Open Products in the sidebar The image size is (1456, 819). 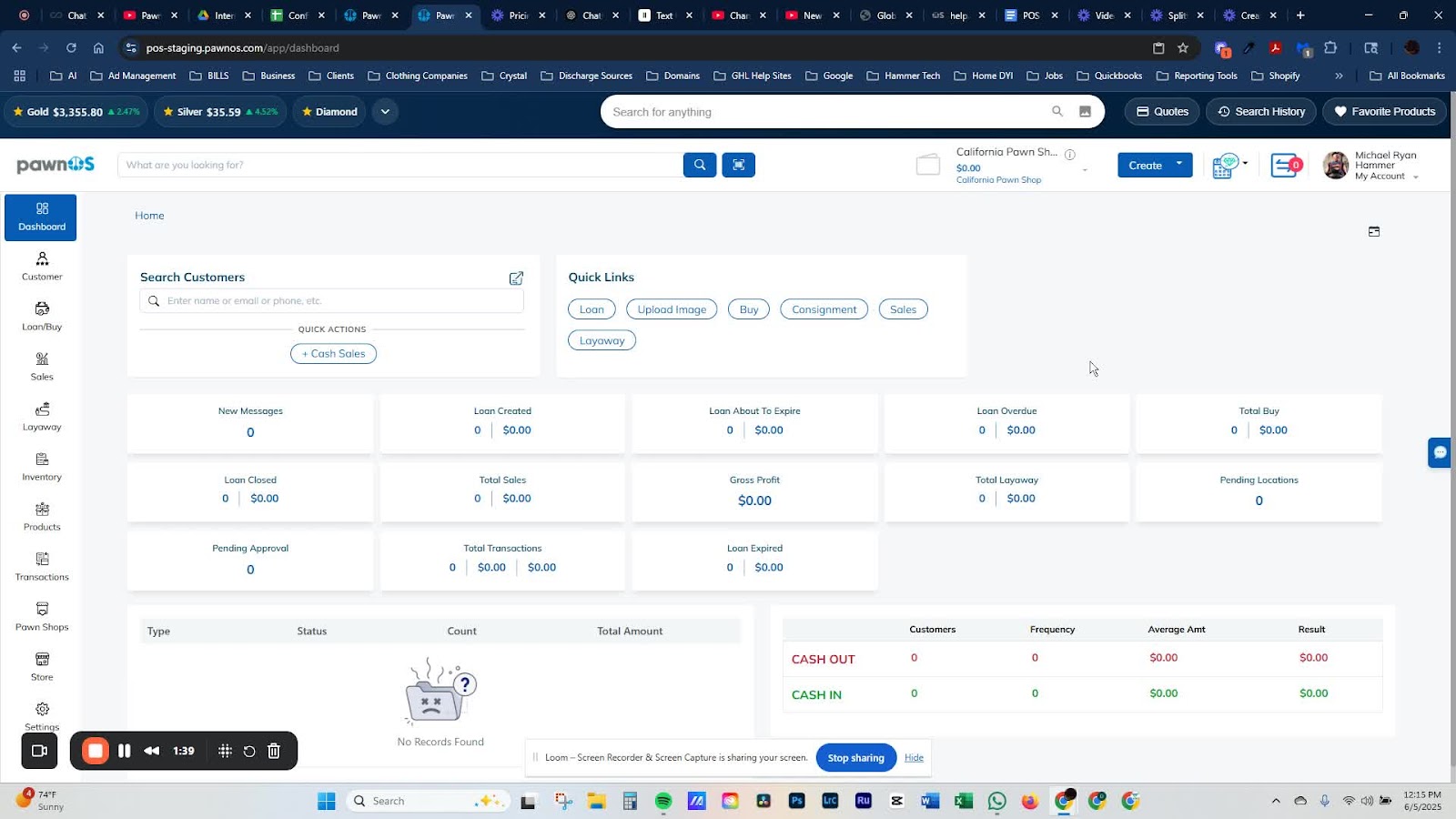tap(42, 517)
